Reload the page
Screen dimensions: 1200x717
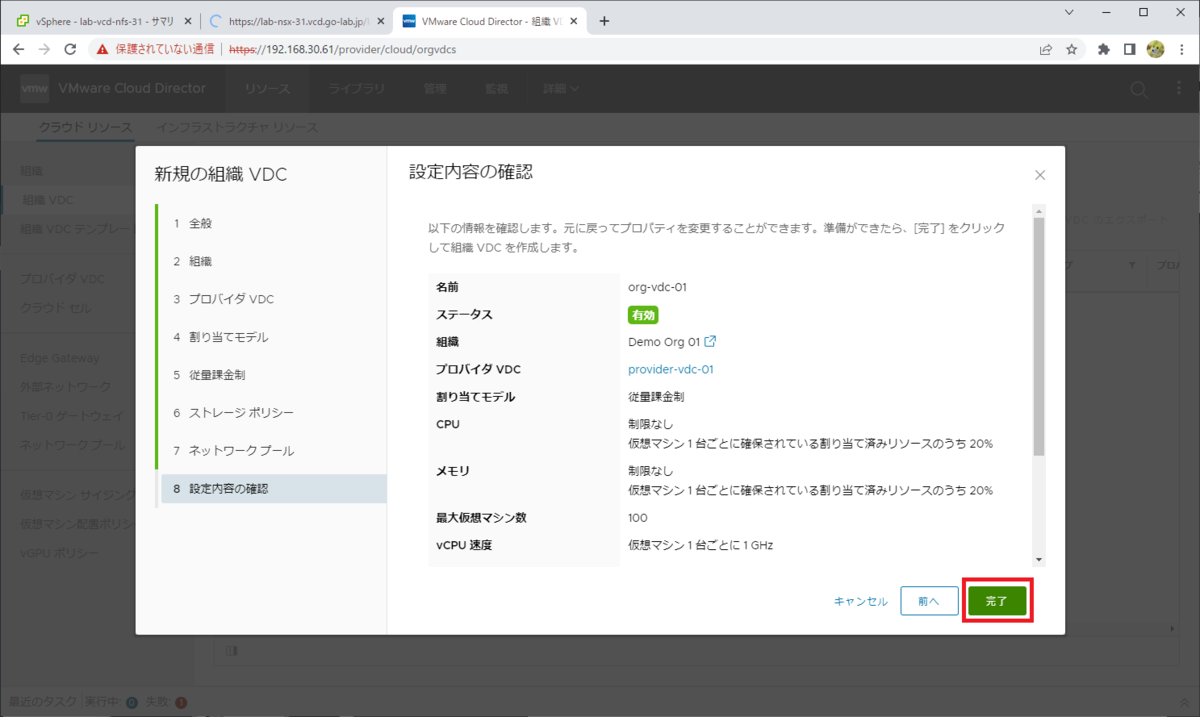coord(70,49)
